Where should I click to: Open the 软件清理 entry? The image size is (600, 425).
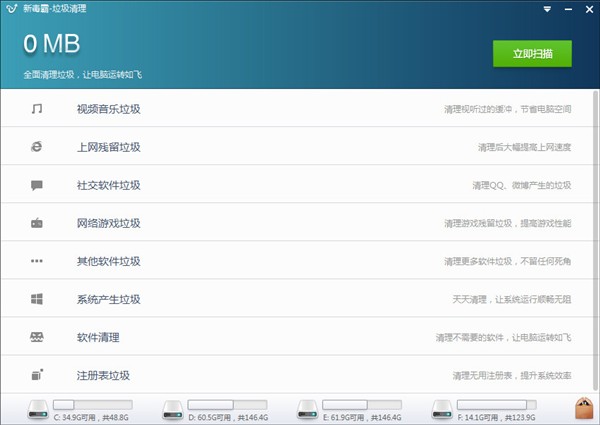[96, 337]
